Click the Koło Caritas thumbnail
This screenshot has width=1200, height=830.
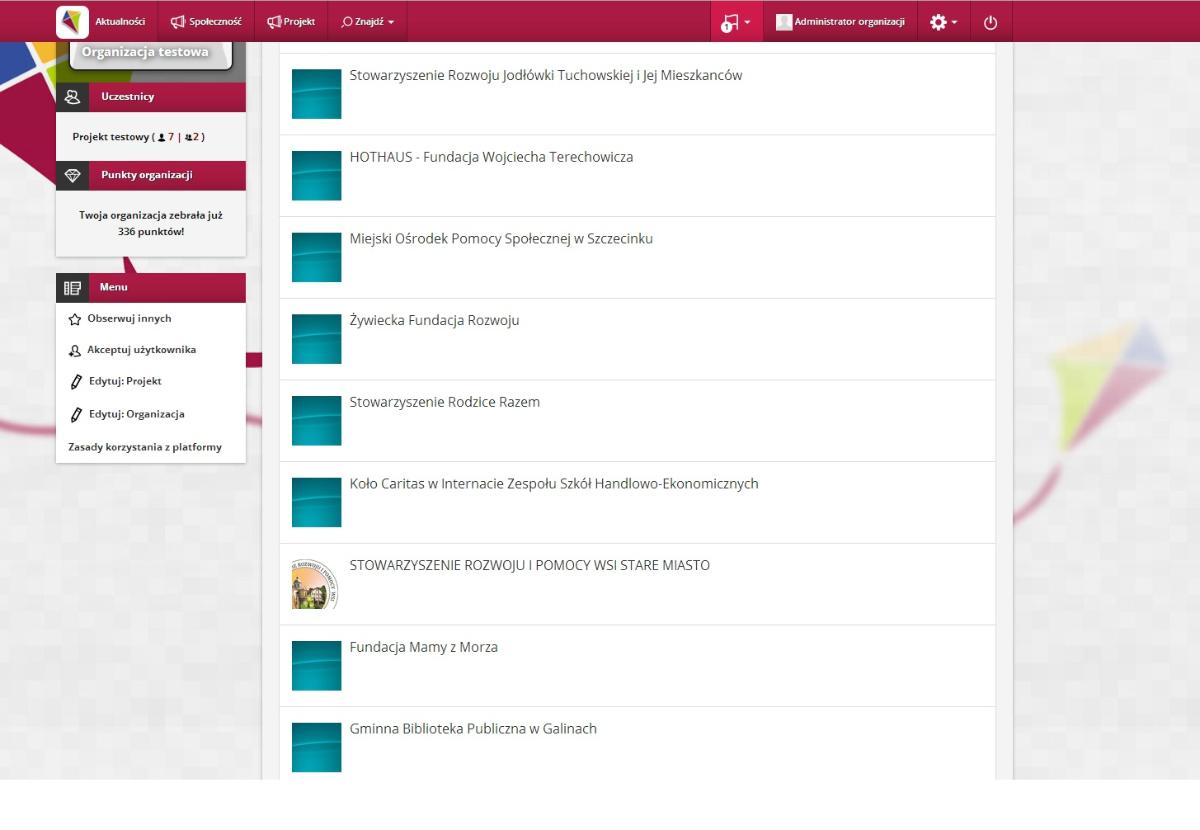[x=316, y=503]
